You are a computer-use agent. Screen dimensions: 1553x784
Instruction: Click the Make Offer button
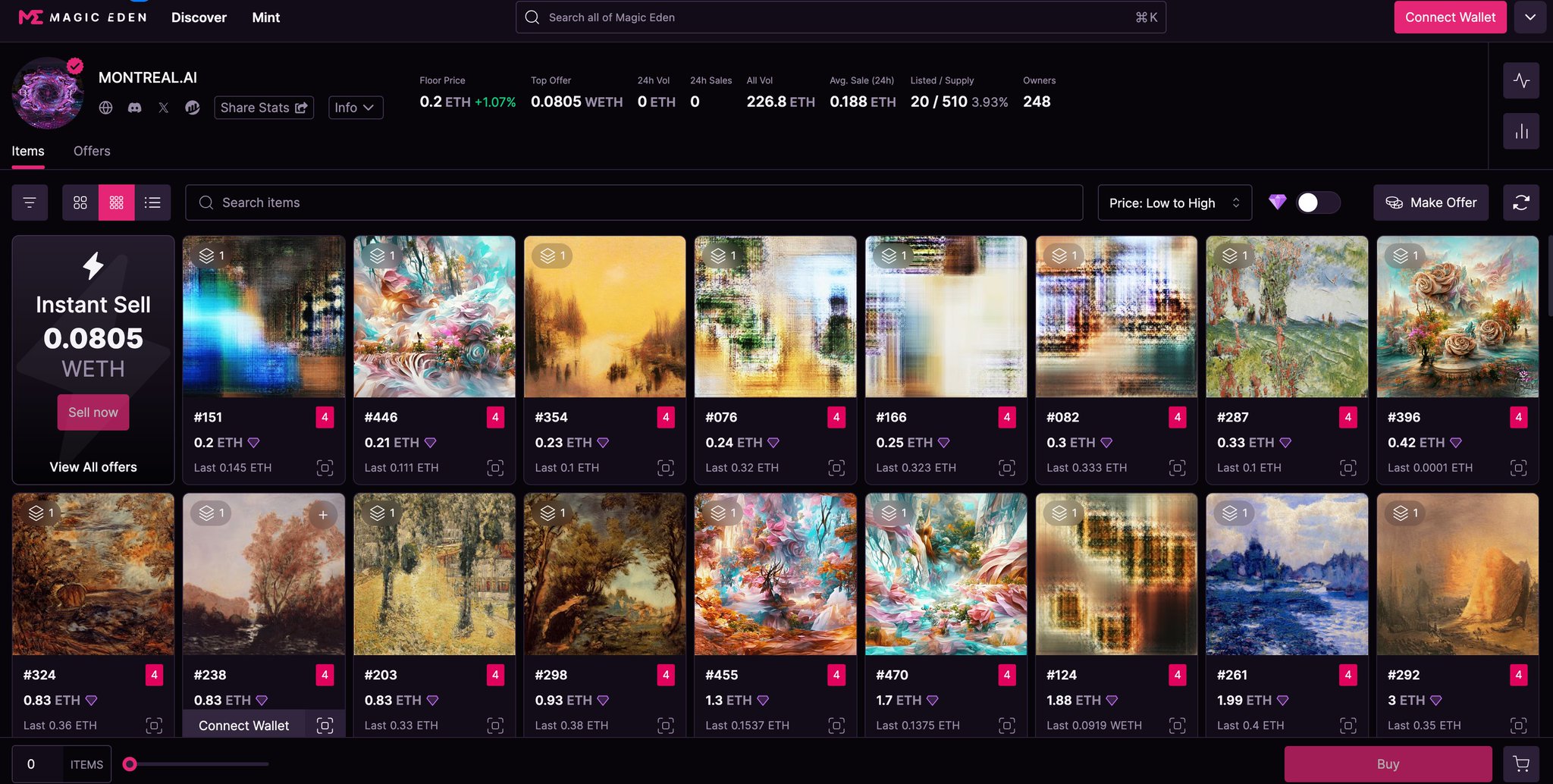(1431, 202)
